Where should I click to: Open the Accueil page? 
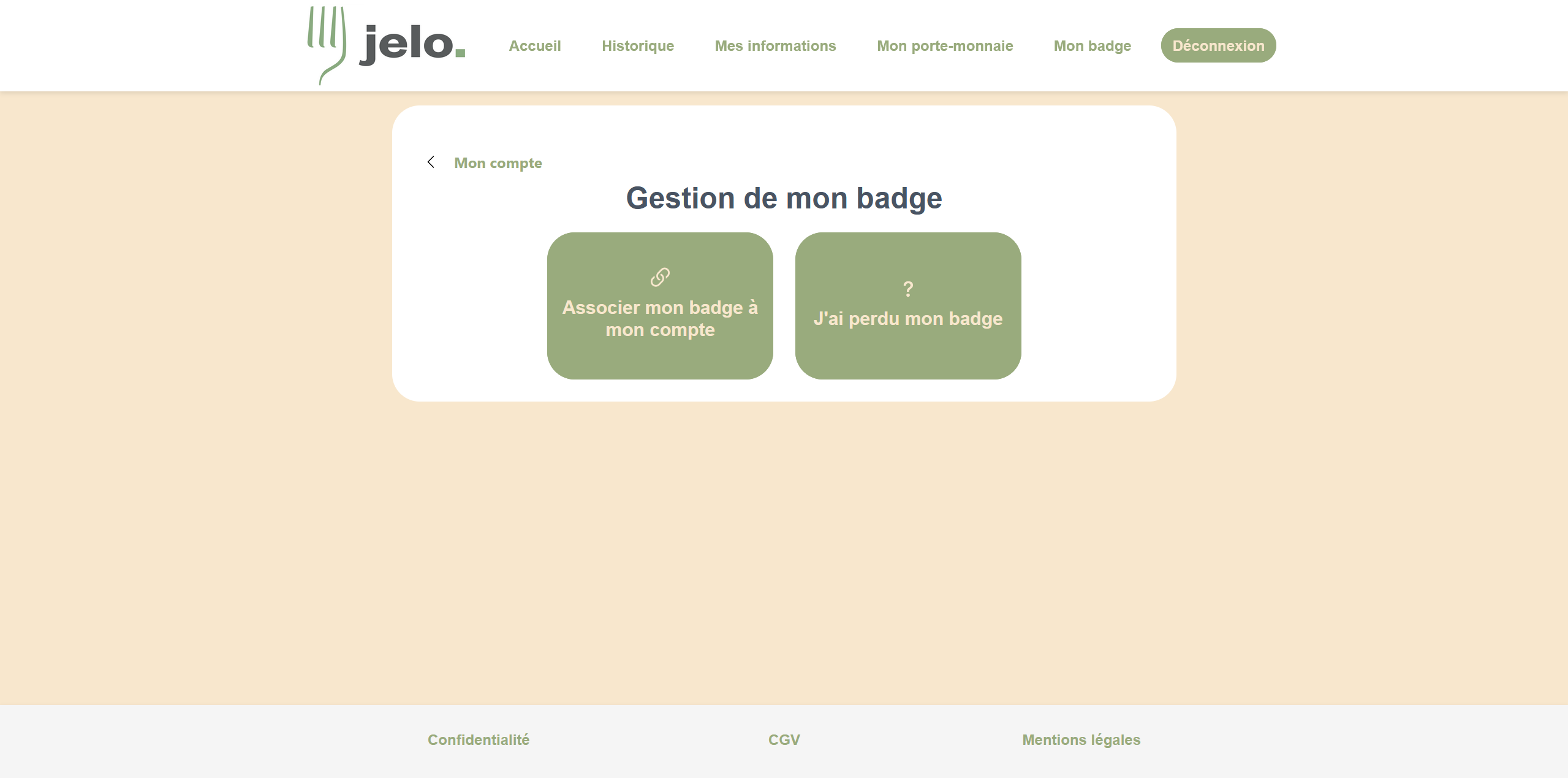[x=534, y=45]
